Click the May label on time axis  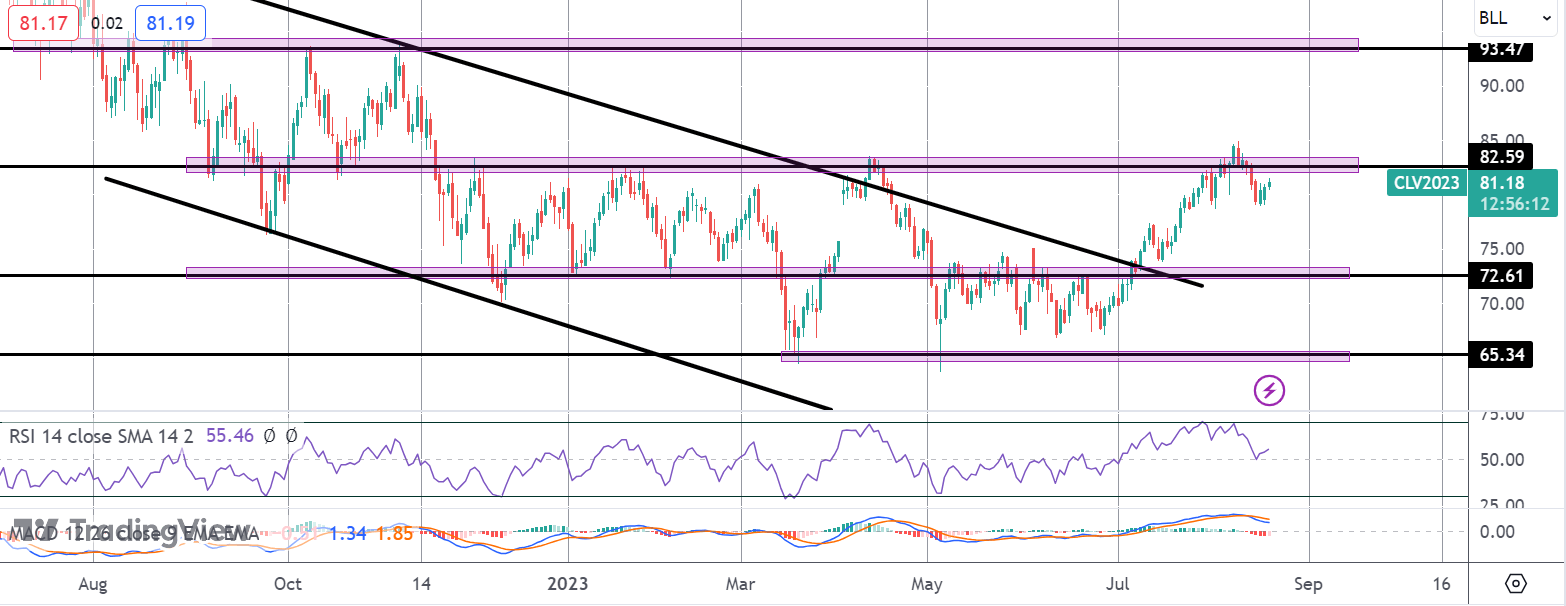tap(928, 582)
